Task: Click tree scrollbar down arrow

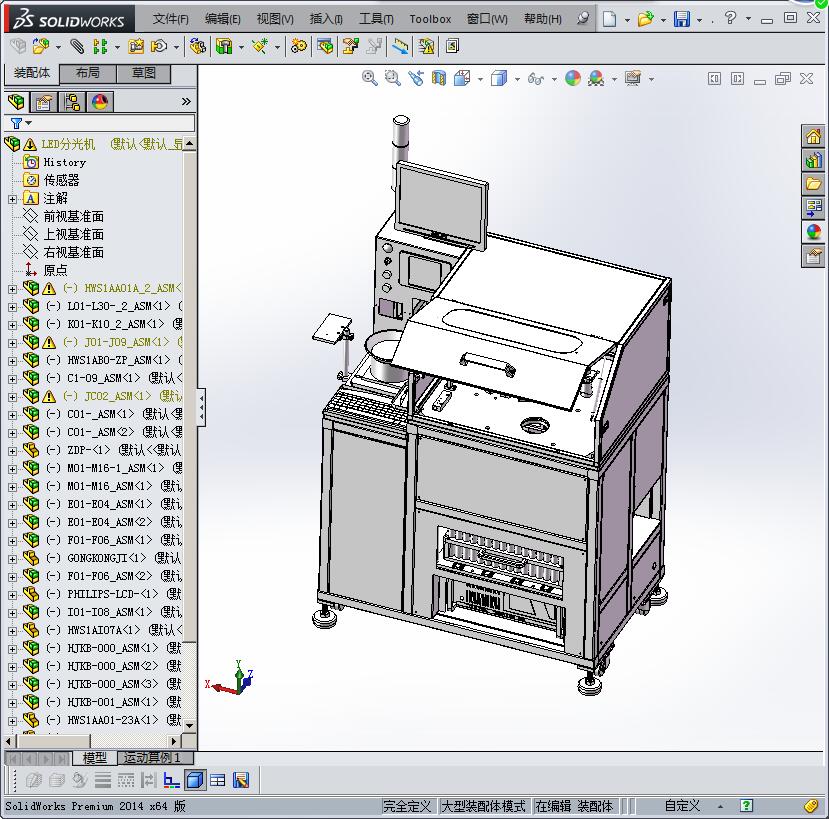Action: tap(189, 725)
